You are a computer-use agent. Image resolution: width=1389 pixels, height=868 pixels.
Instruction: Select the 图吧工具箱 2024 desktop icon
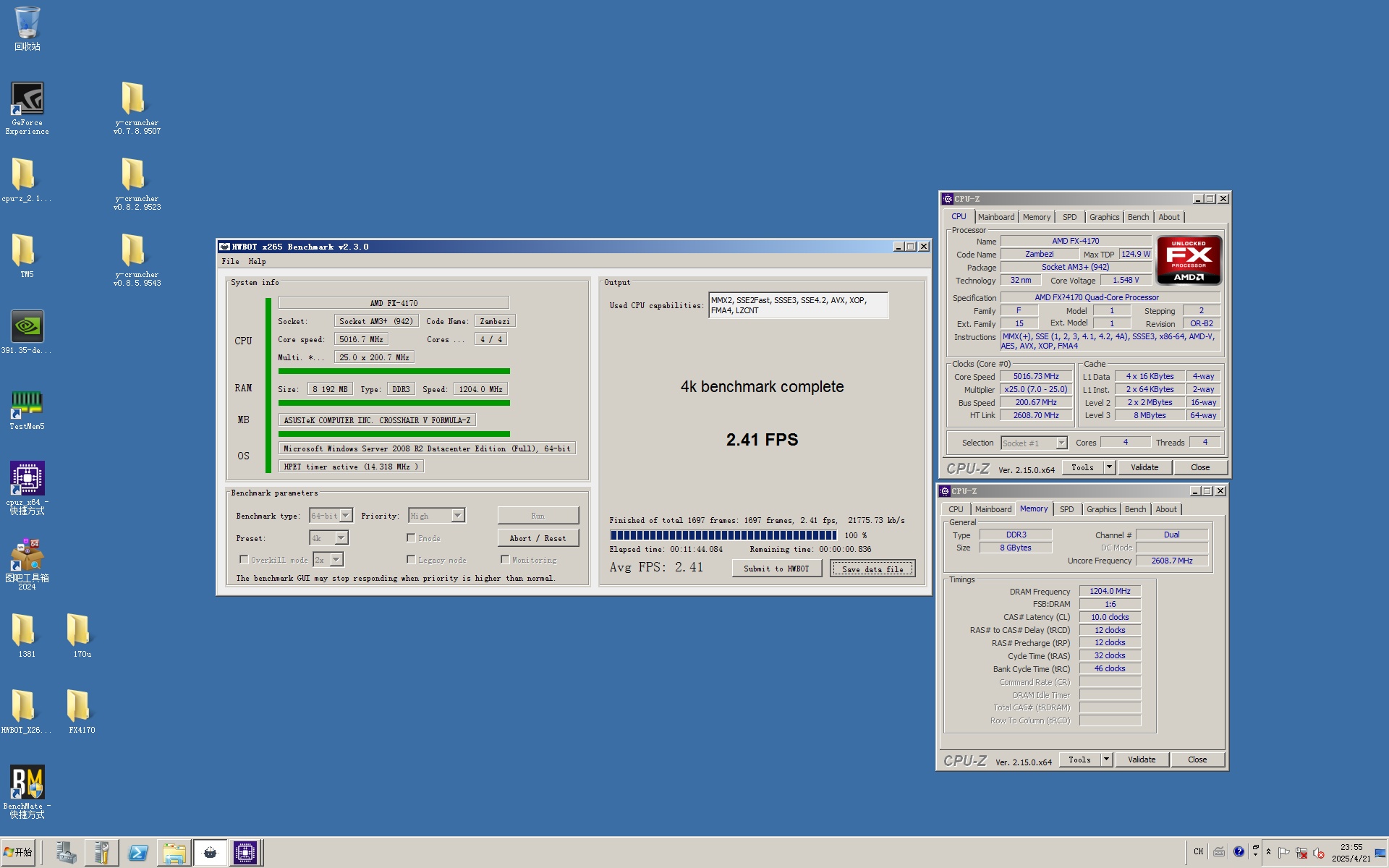[27, 564]
